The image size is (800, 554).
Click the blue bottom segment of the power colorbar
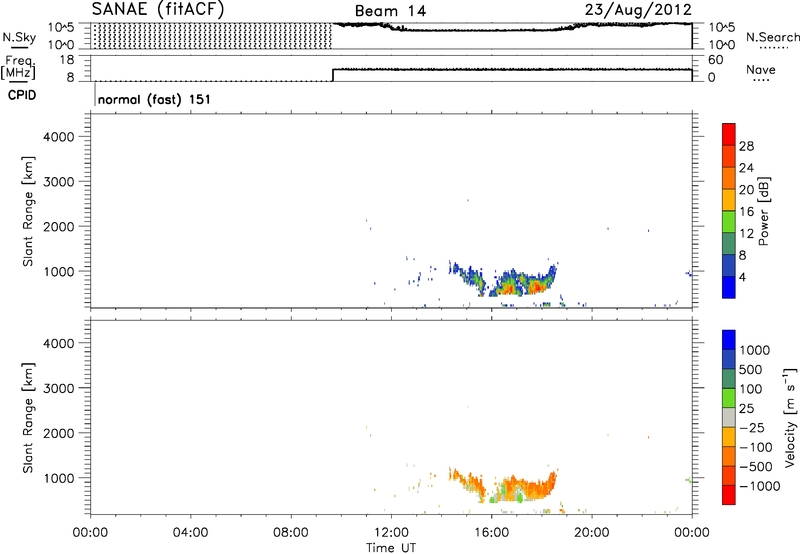click(729, 287)
